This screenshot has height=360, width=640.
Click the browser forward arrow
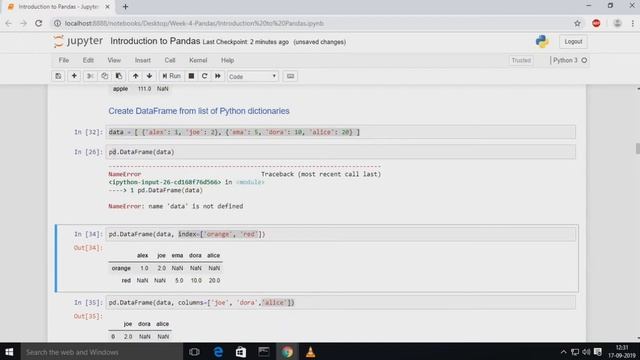(x=23, y=23)
